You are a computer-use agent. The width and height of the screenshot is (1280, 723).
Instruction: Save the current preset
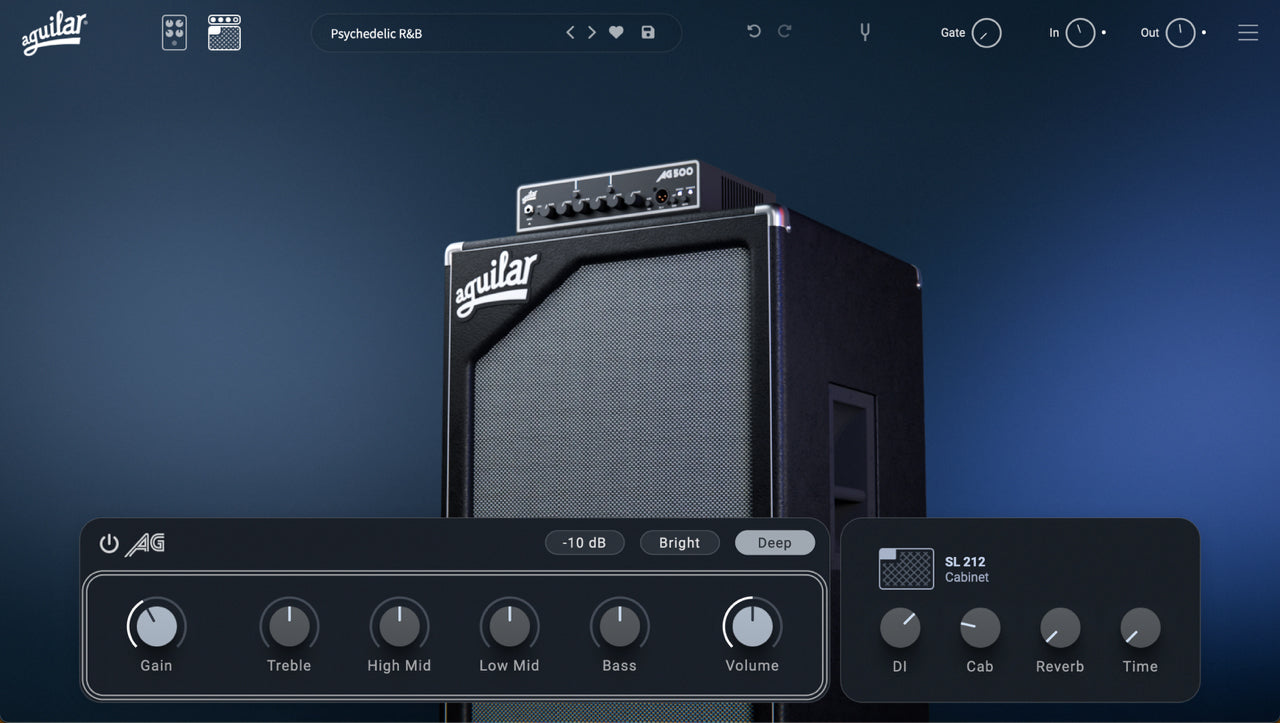[x=647, y=32]
